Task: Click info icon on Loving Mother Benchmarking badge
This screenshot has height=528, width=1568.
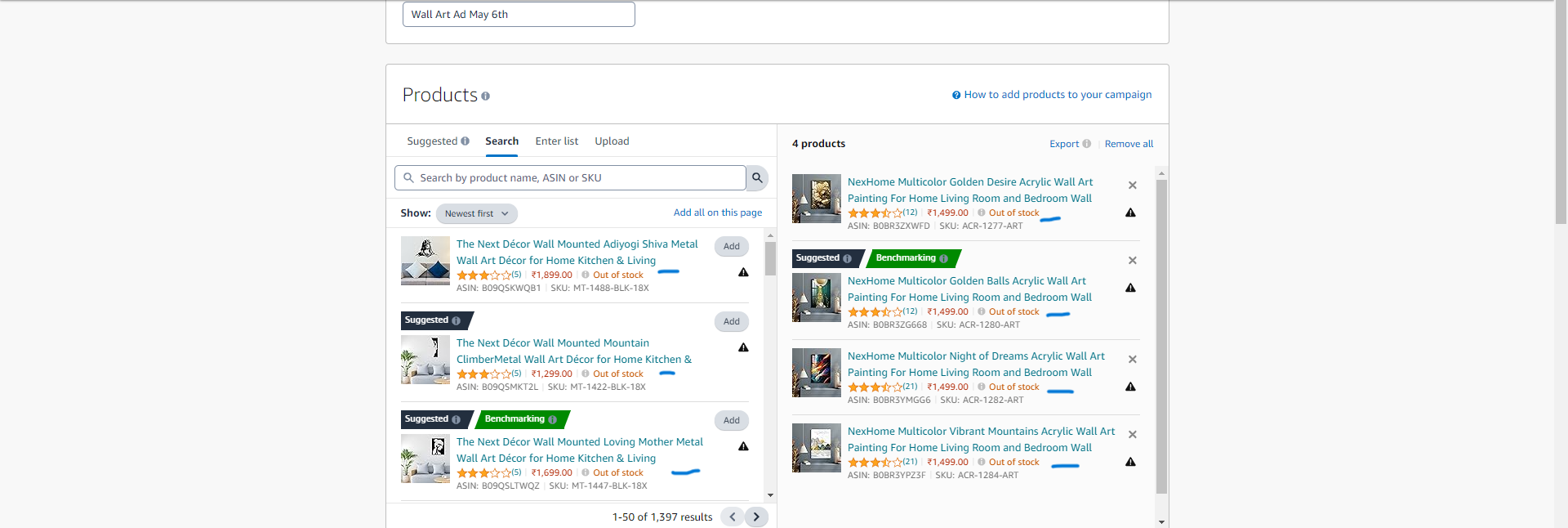Action: coord(552,420)
